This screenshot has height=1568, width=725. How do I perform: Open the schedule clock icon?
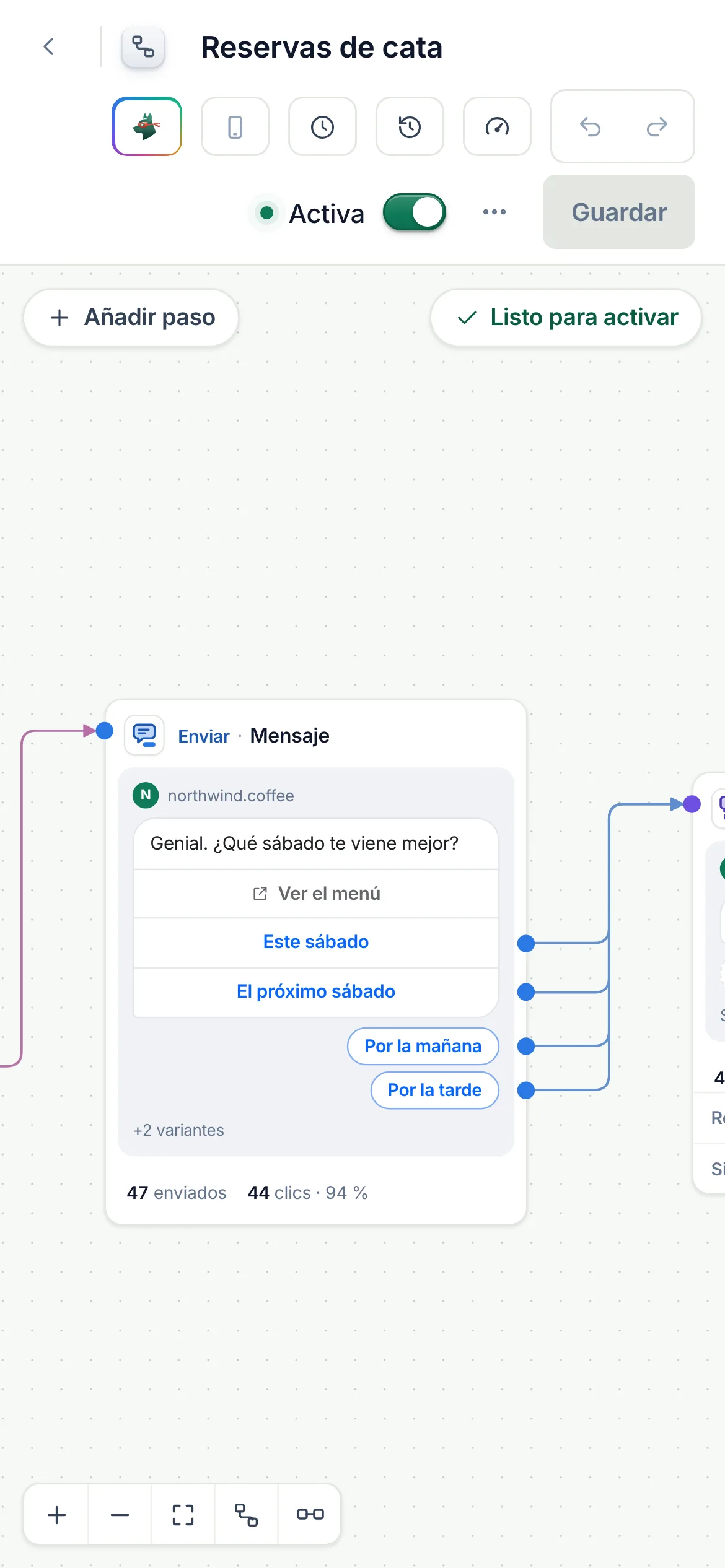tap(322, 126)
